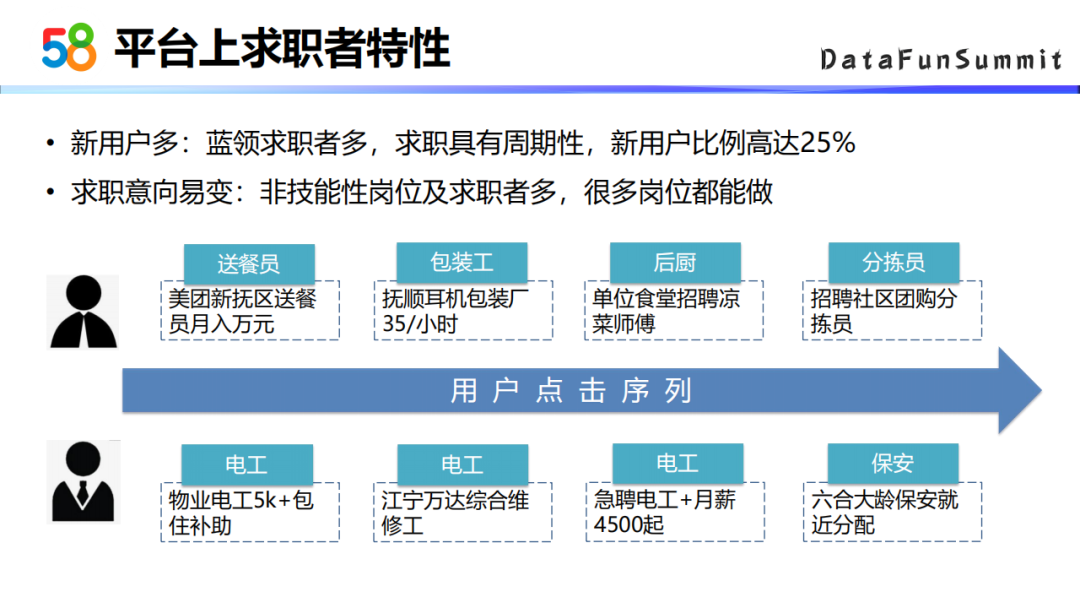Viewport: 1080px width, 608px height.
Task: Click the bullet line about 求职意向易变
Action: click(x=421, y=192)
